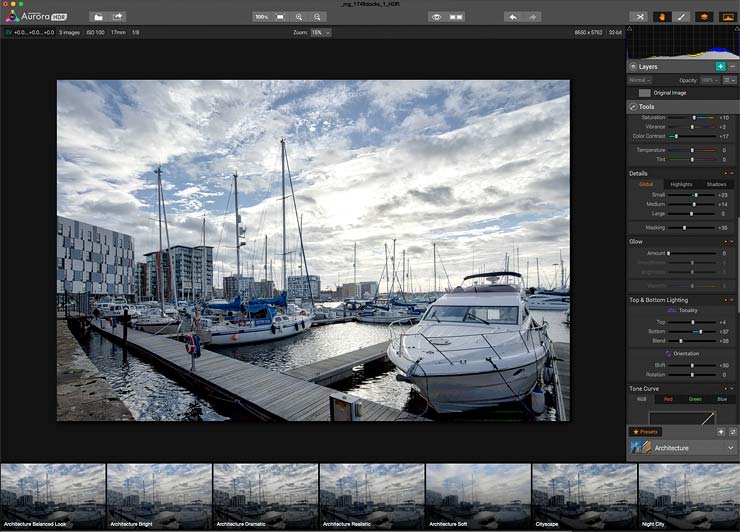Viewport: 740px width, 532px height.
Task: Click the Presets star button
Action: (645, 431)
